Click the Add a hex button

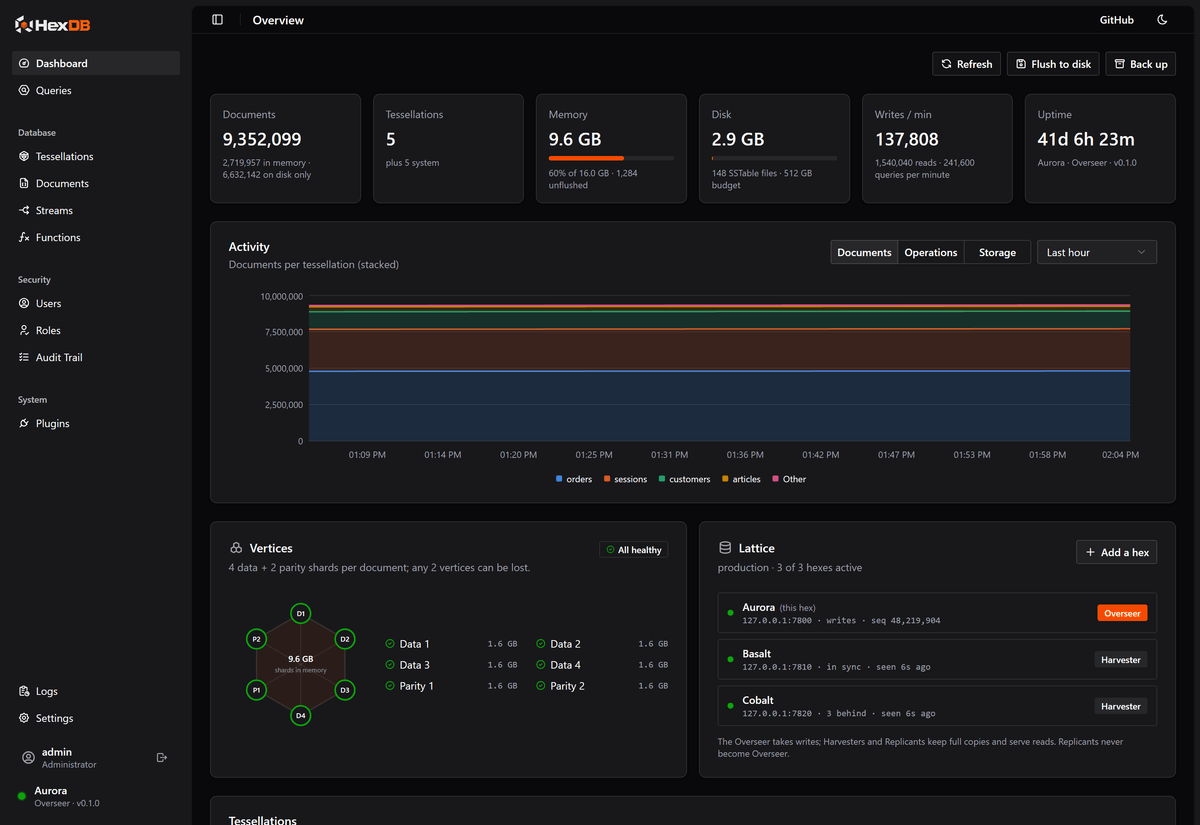[x=1116, y=552]
